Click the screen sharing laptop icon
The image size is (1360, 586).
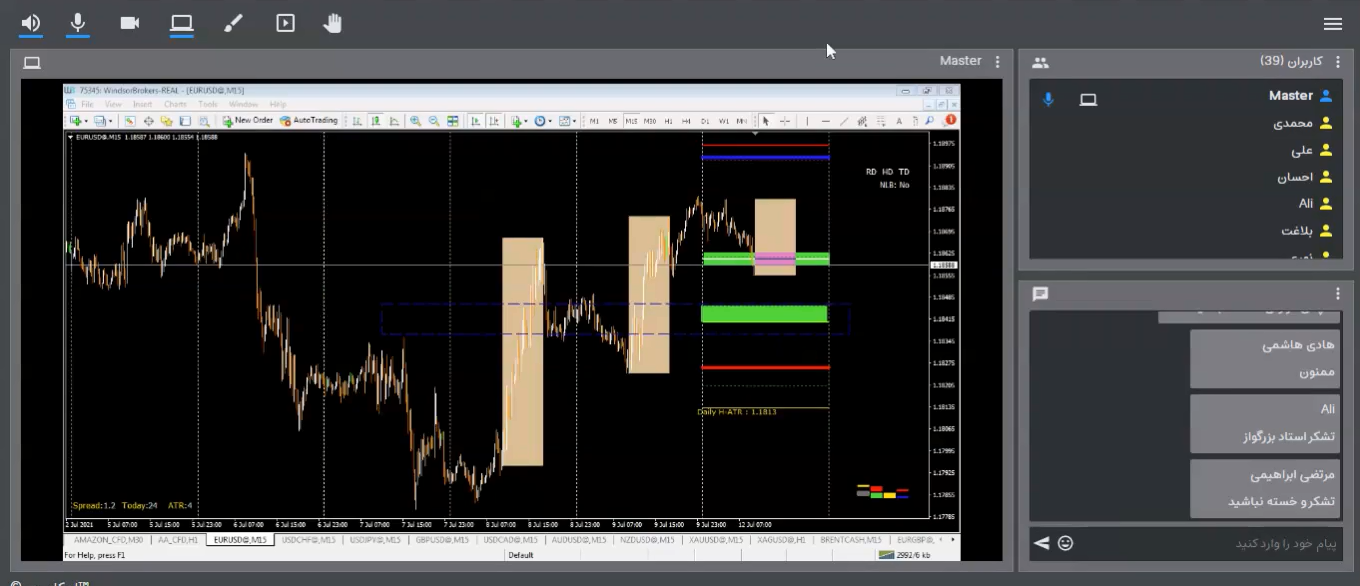point(181,23)
